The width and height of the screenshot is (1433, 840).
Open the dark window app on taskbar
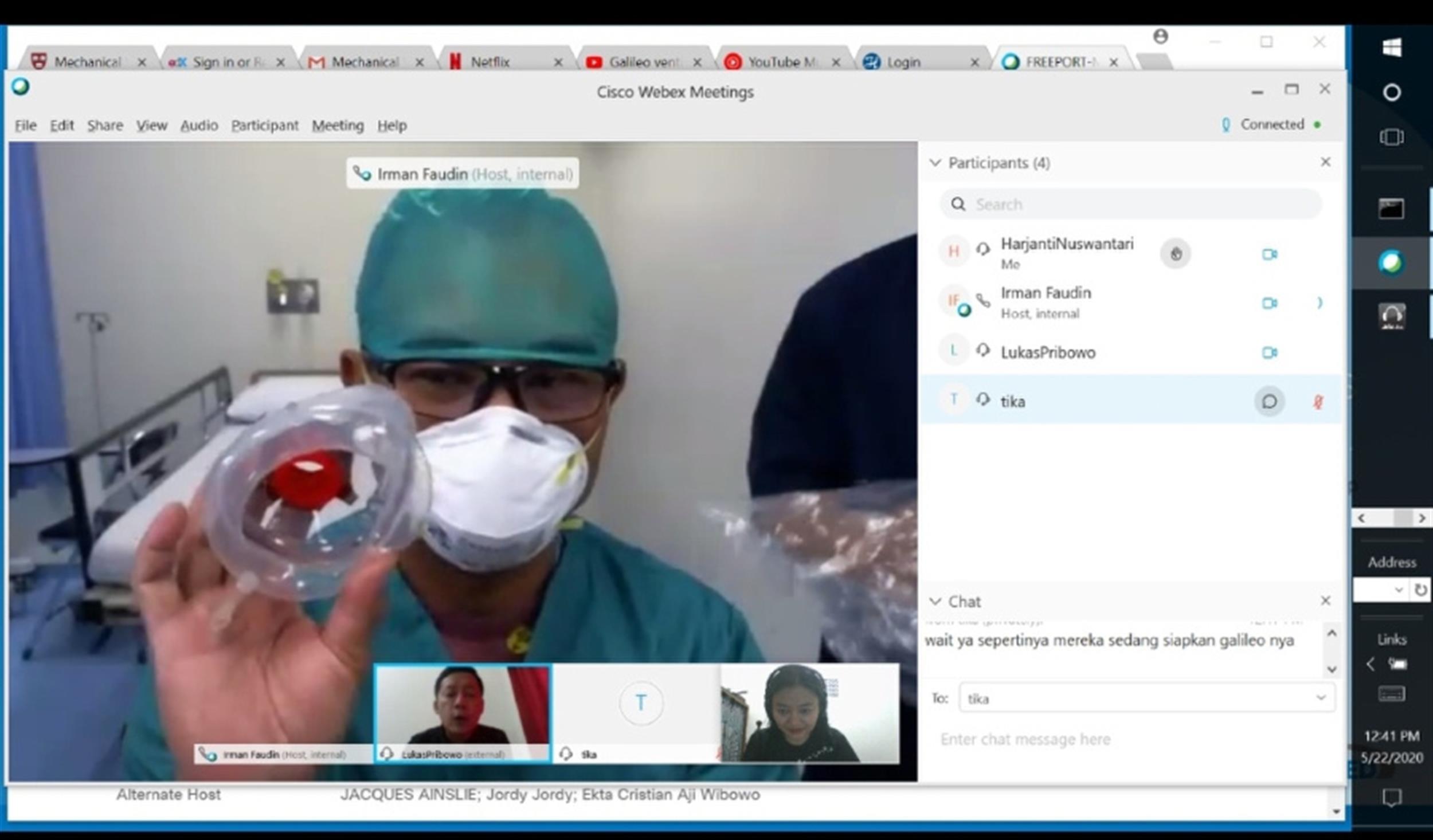[x=1392, y=209]
